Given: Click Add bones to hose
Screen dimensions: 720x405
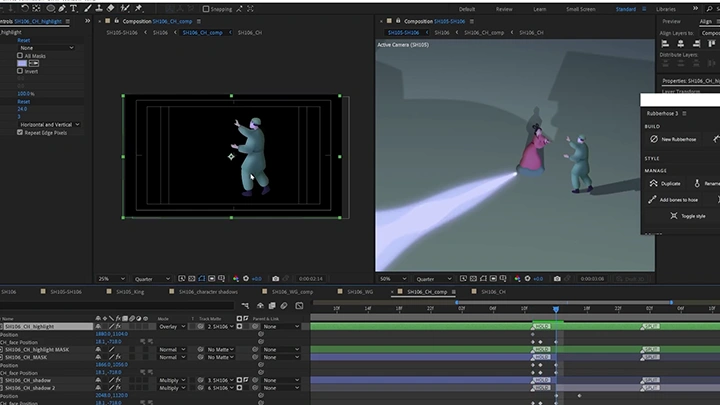Looking at the screenshot, I should 673,200.
